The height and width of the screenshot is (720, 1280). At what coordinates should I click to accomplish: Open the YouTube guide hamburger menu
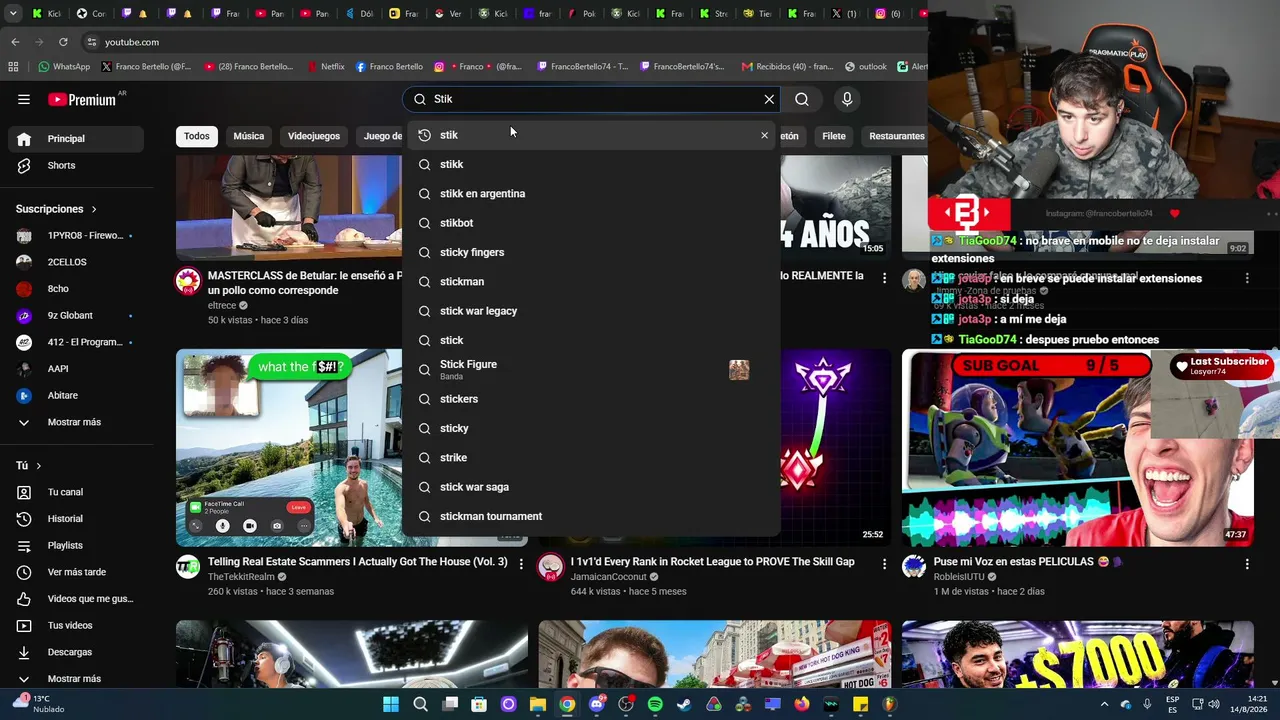point(24,99)
